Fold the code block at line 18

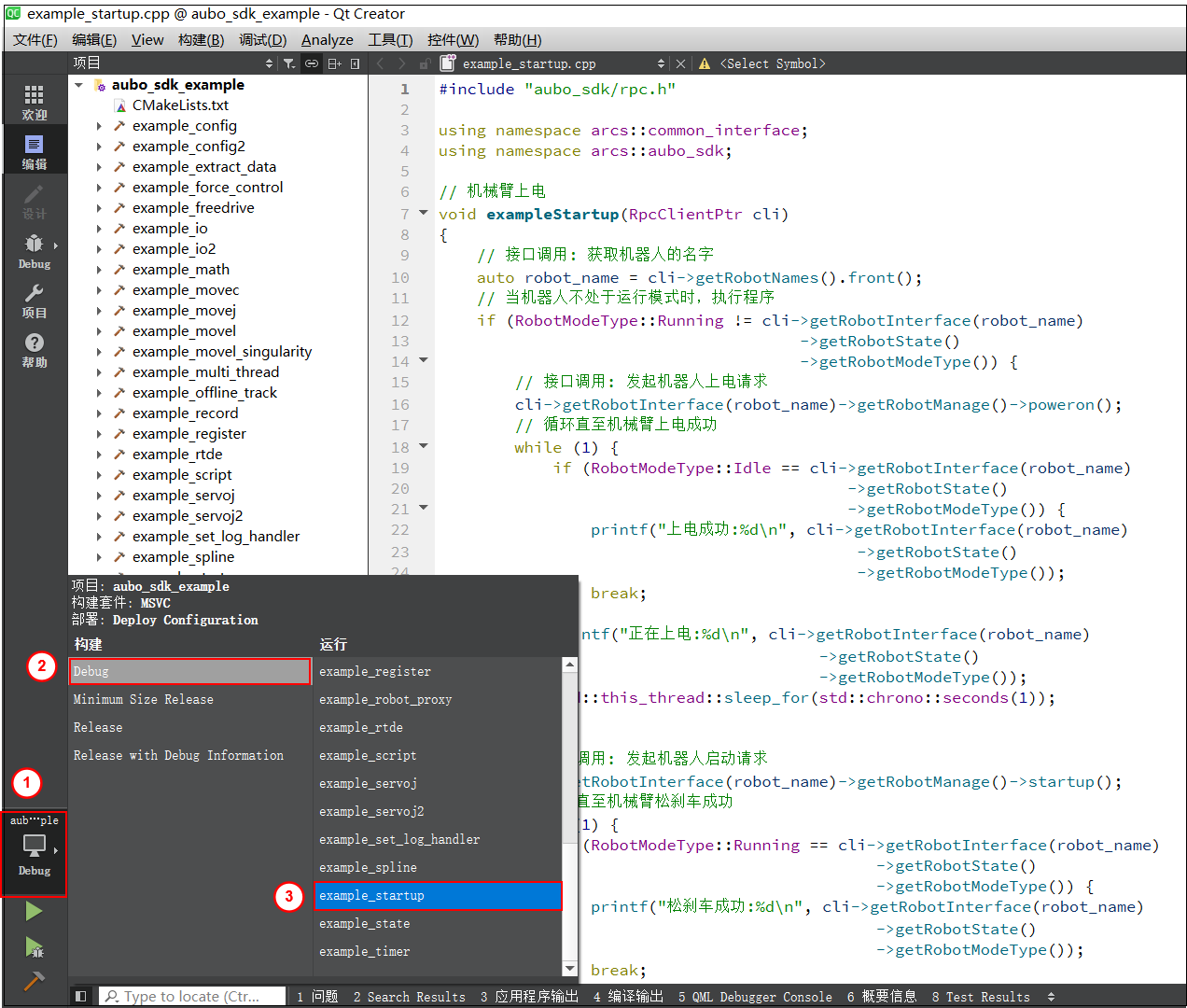[424, 446]
